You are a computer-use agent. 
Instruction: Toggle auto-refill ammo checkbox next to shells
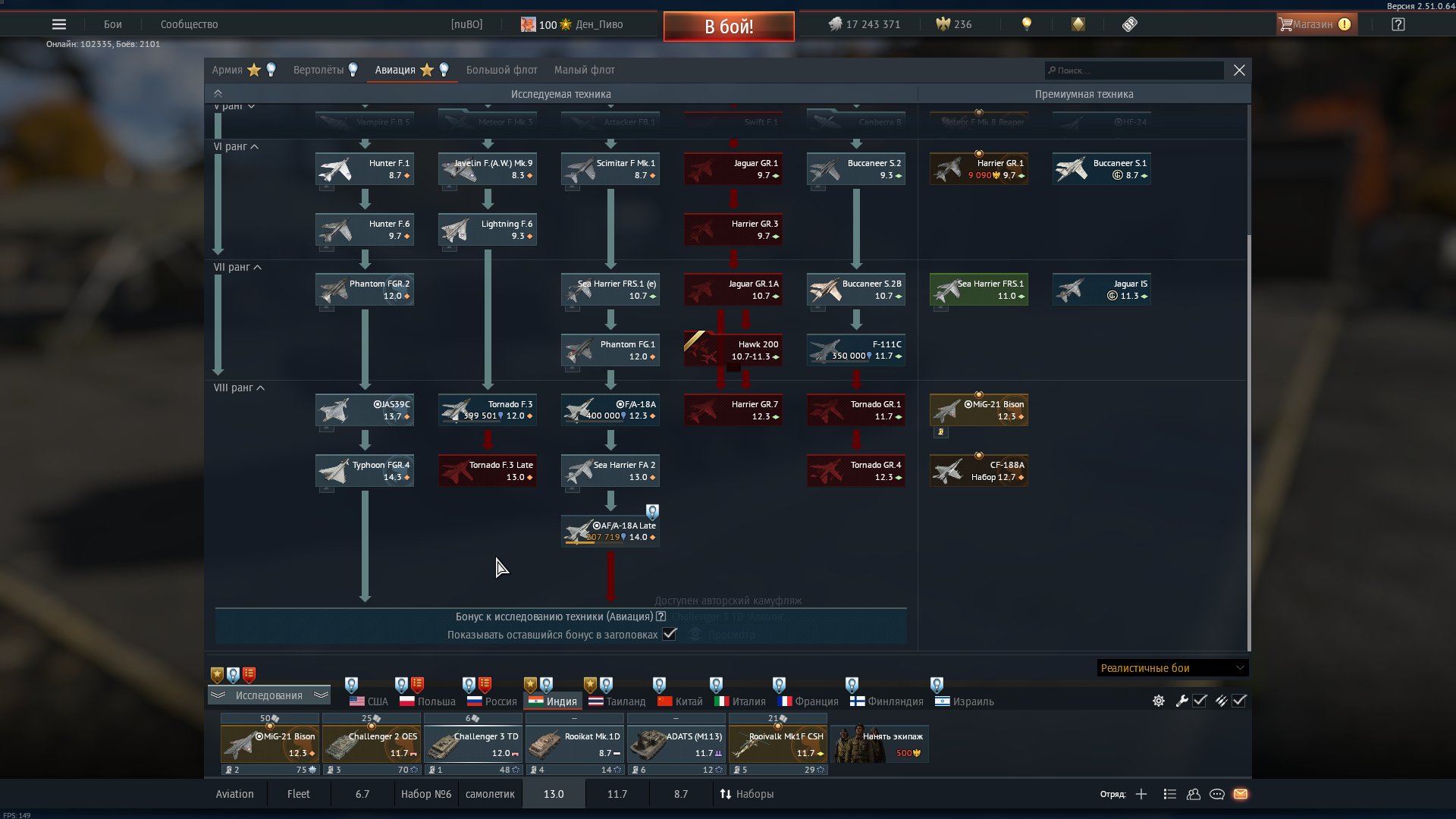coord(1239,701)
